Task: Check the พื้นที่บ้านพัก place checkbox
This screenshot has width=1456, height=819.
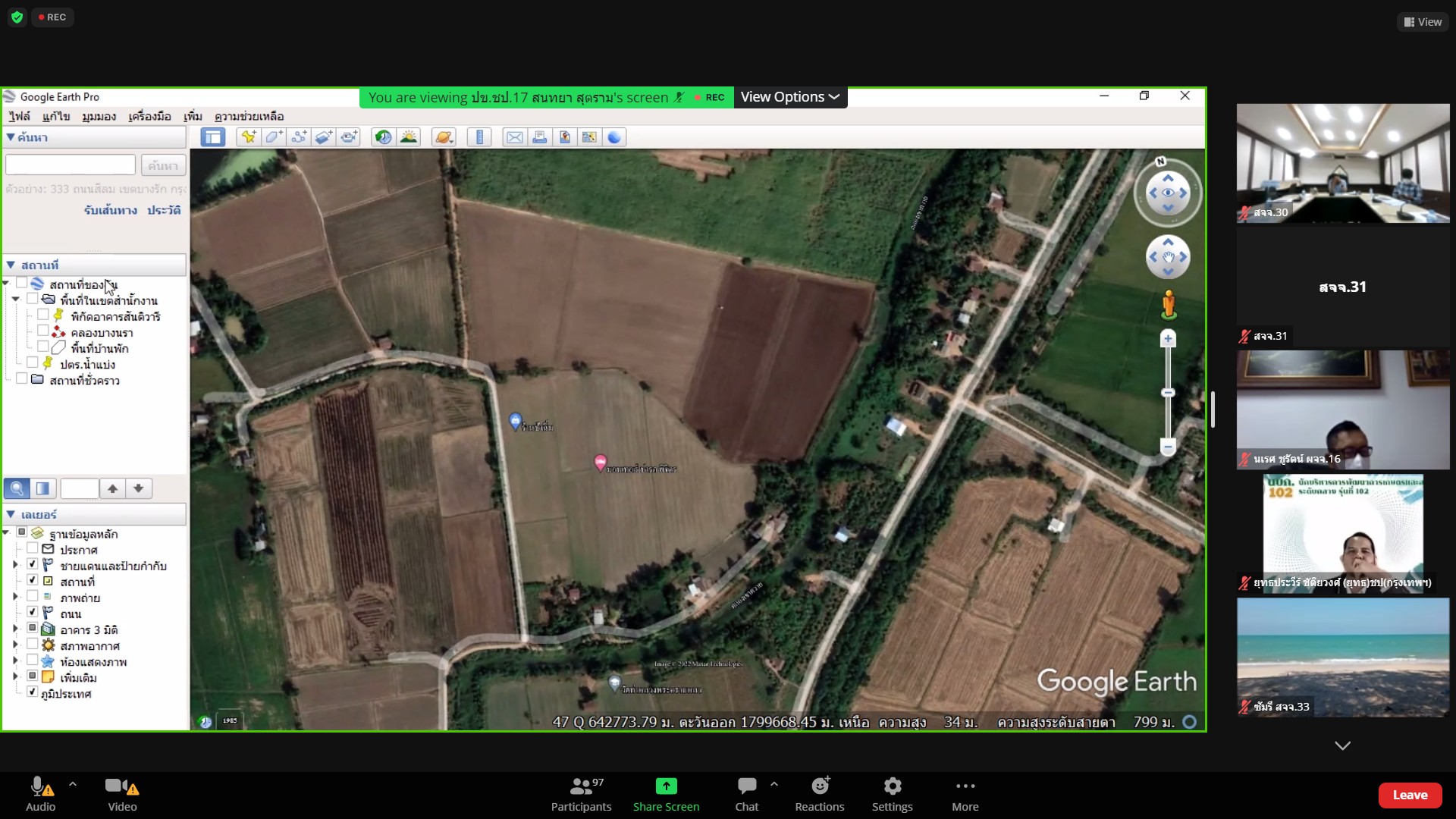Action: click(42, 347)
